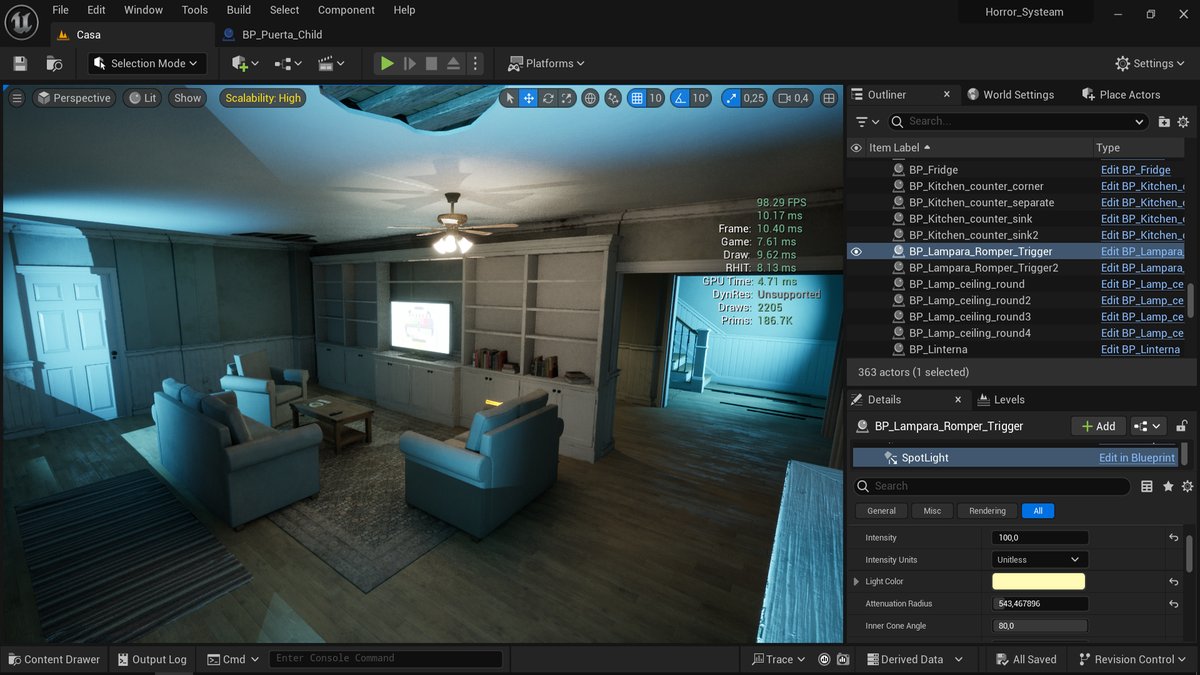Image resolution: width=1200 pixels, height=675 pixels.
Task: Reset Intensity value to default arrow
Action: (x=1173, y=538)
